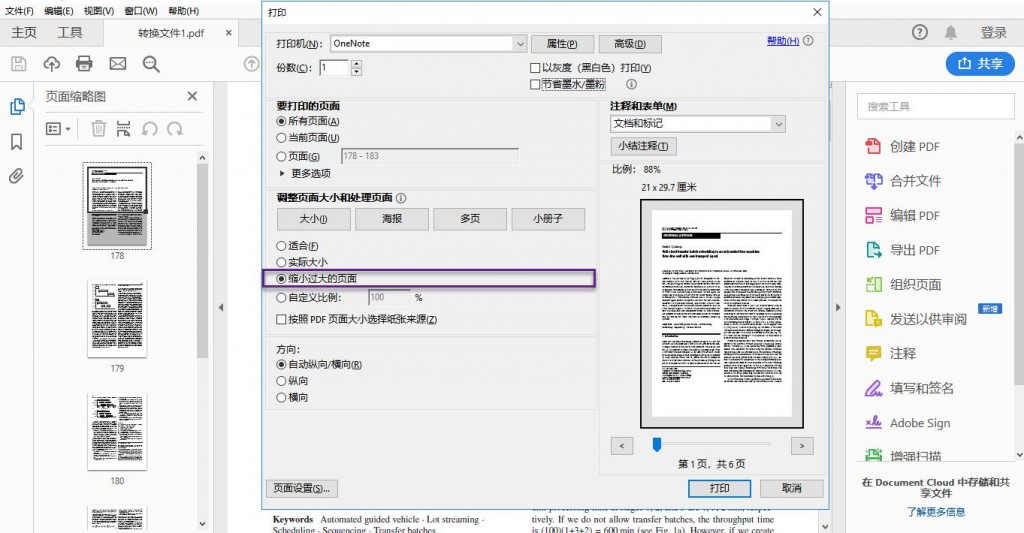Switch to Home (主页) tab
This screenshot has width=1024, height=533.
(x=24, y=32)
